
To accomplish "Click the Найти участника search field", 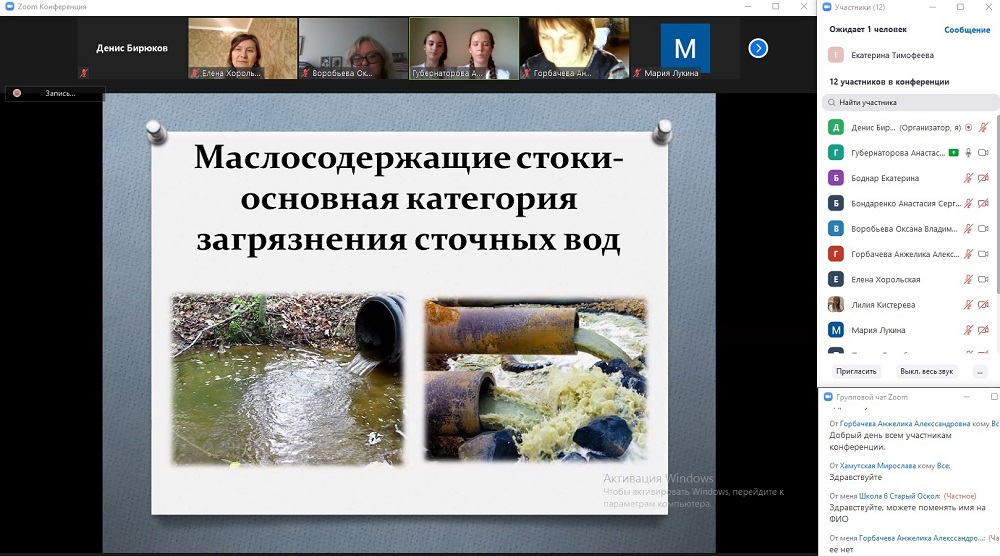I will [x=910, y=102].
